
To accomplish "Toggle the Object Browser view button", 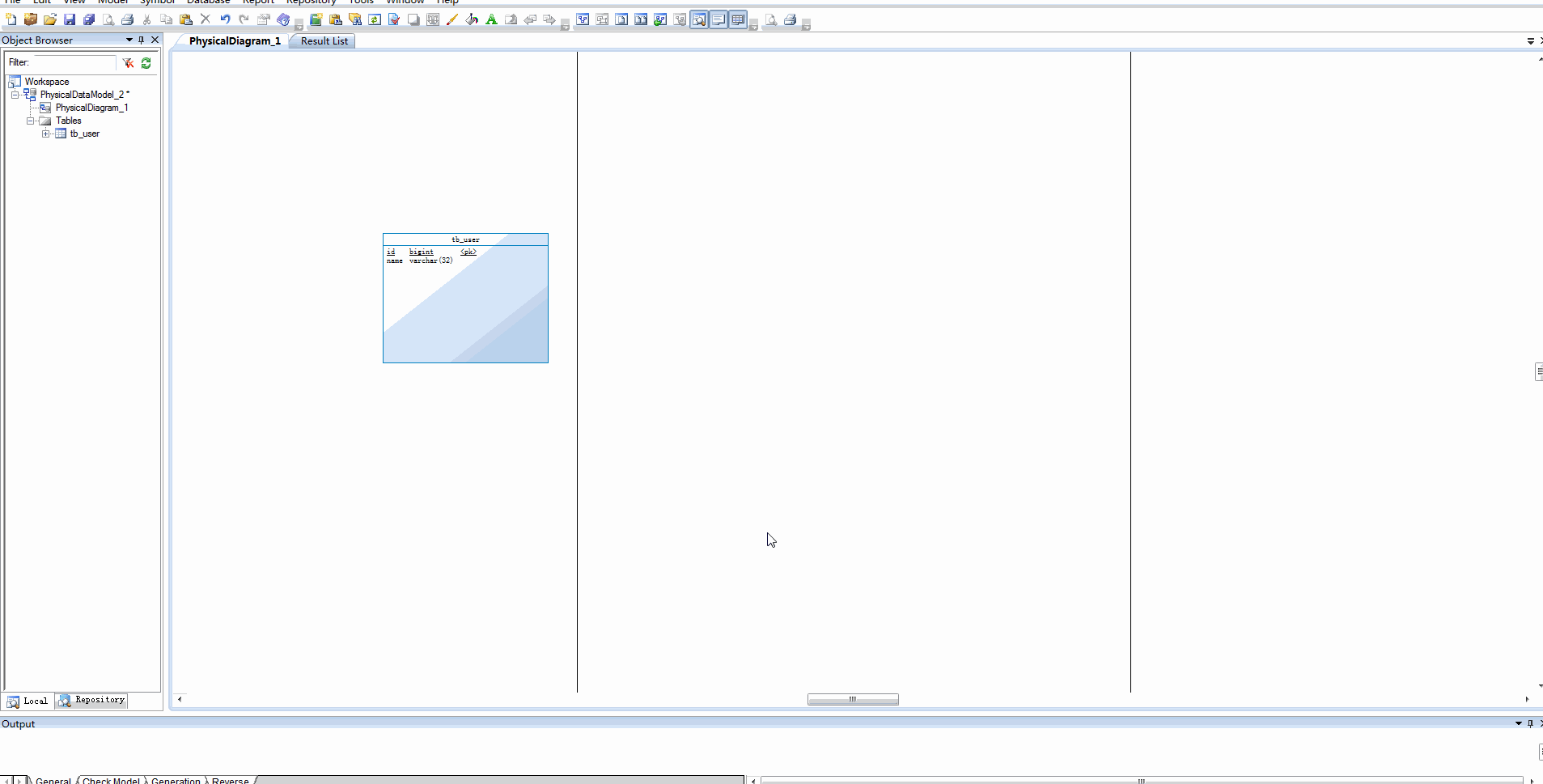I will coord(699,19).
